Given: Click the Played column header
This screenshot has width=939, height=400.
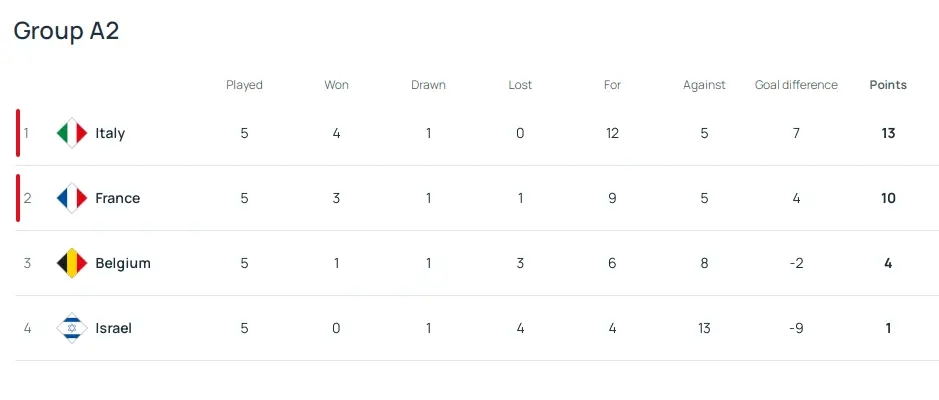Looking at the screenshot, I should click(x=244, y=85).
